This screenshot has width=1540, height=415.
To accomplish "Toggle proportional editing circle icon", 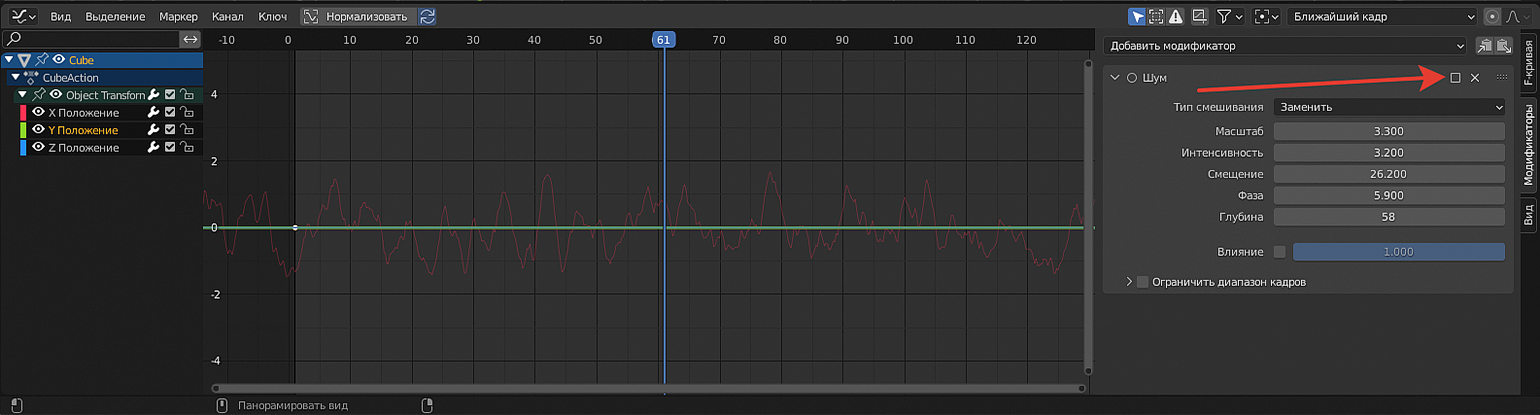I will [x=1493, y=17].
